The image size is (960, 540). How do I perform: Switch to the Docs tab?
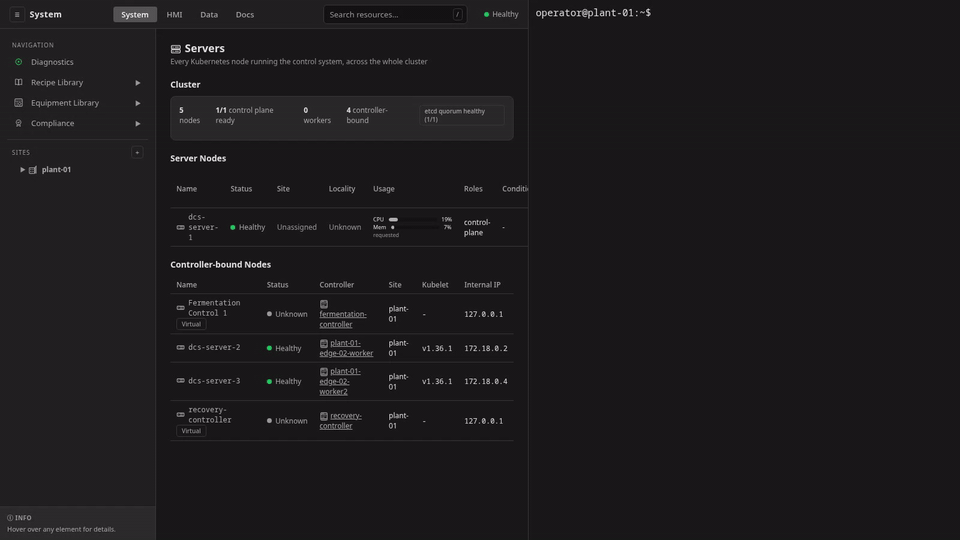click(x=245, y=15)
